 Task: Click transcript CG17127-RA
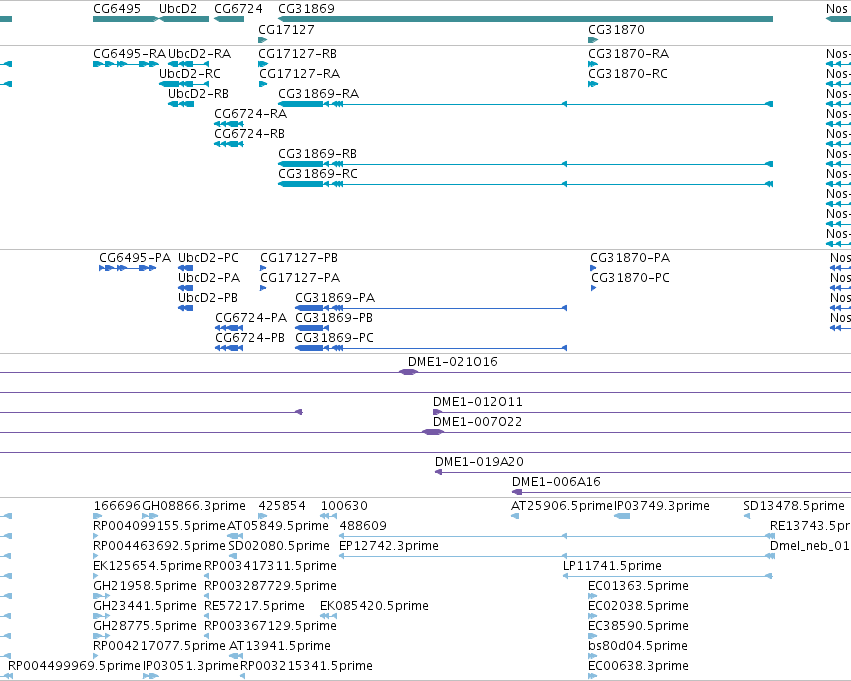[x=299, y=74]
